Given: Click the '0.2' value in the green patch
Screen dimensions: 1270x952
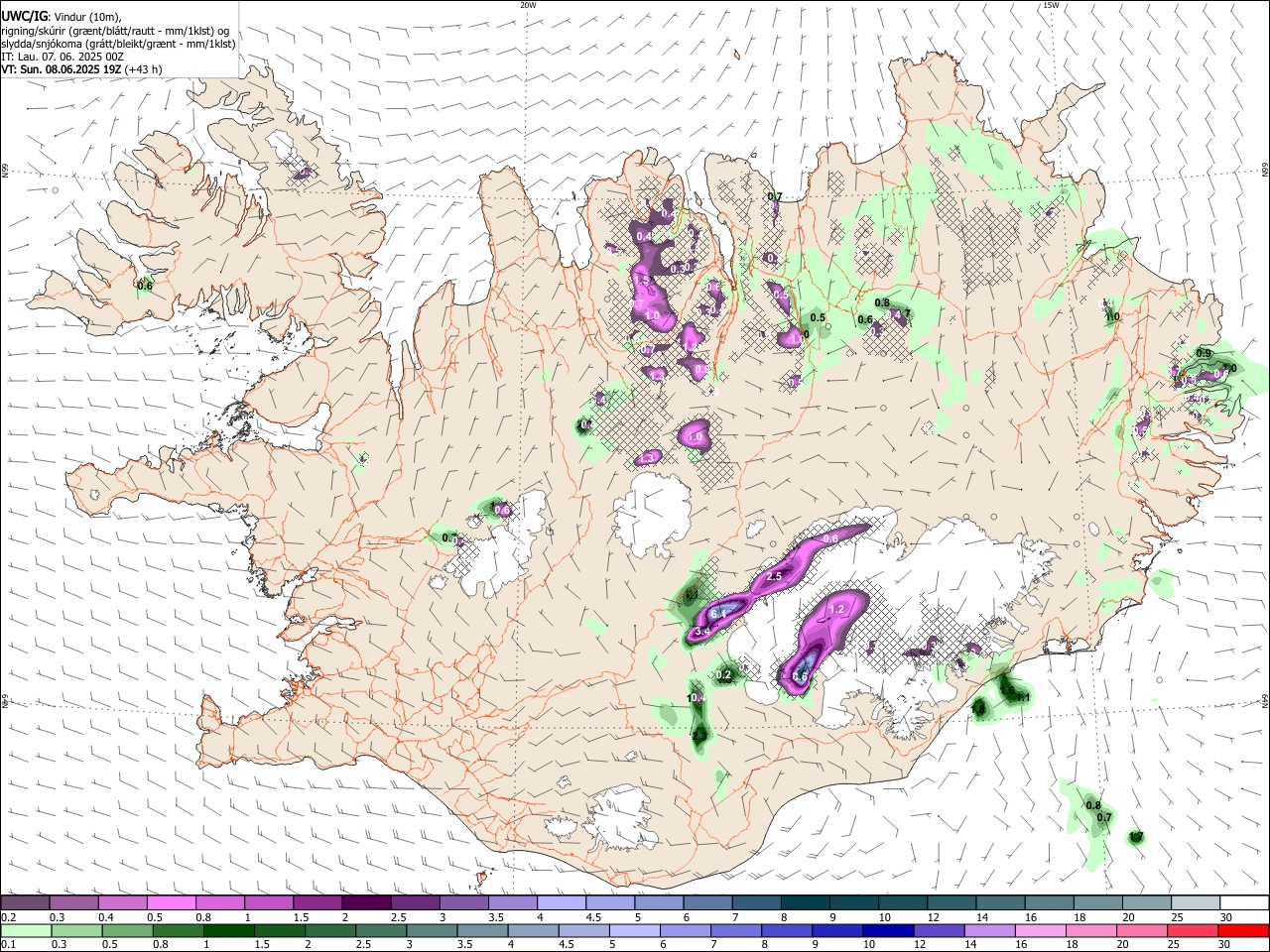Looking at the screenshot, I should [x=723, y=675].
